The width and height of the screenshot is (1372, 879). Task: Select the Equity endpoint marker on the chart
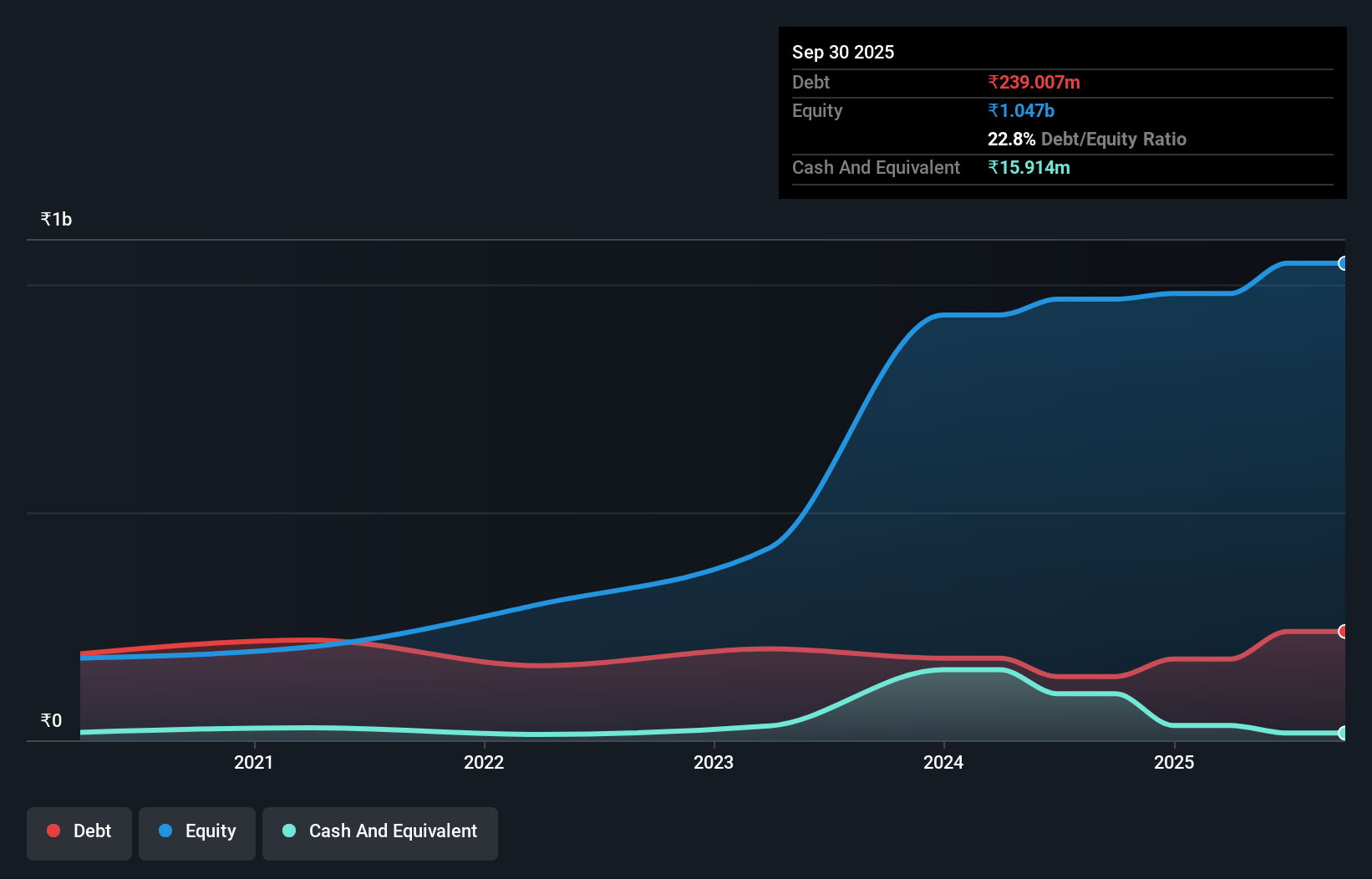point(1344,264)
